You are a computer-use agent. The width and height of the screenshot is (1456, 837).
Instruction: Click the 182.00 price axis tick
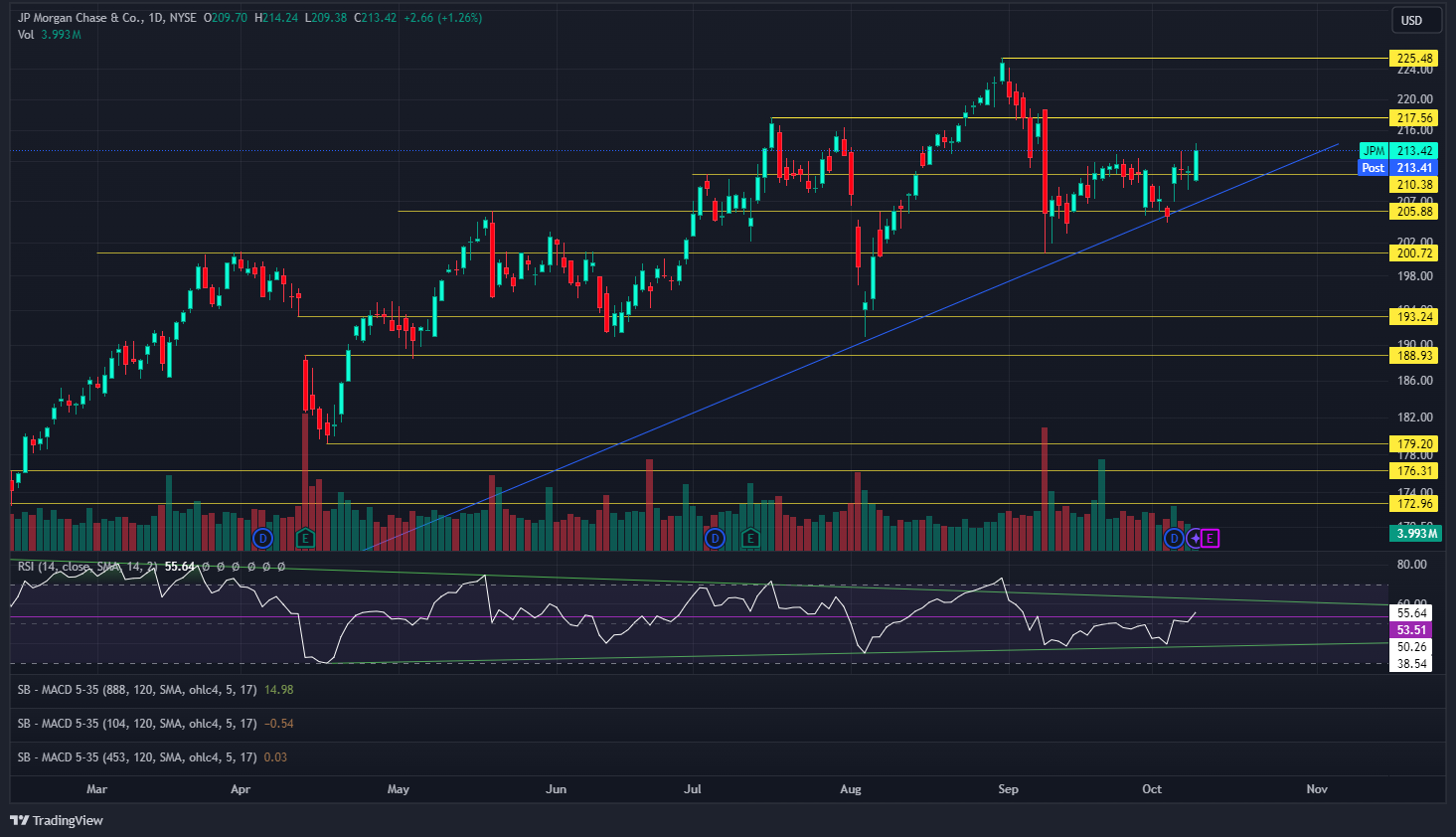[1415, 418]
